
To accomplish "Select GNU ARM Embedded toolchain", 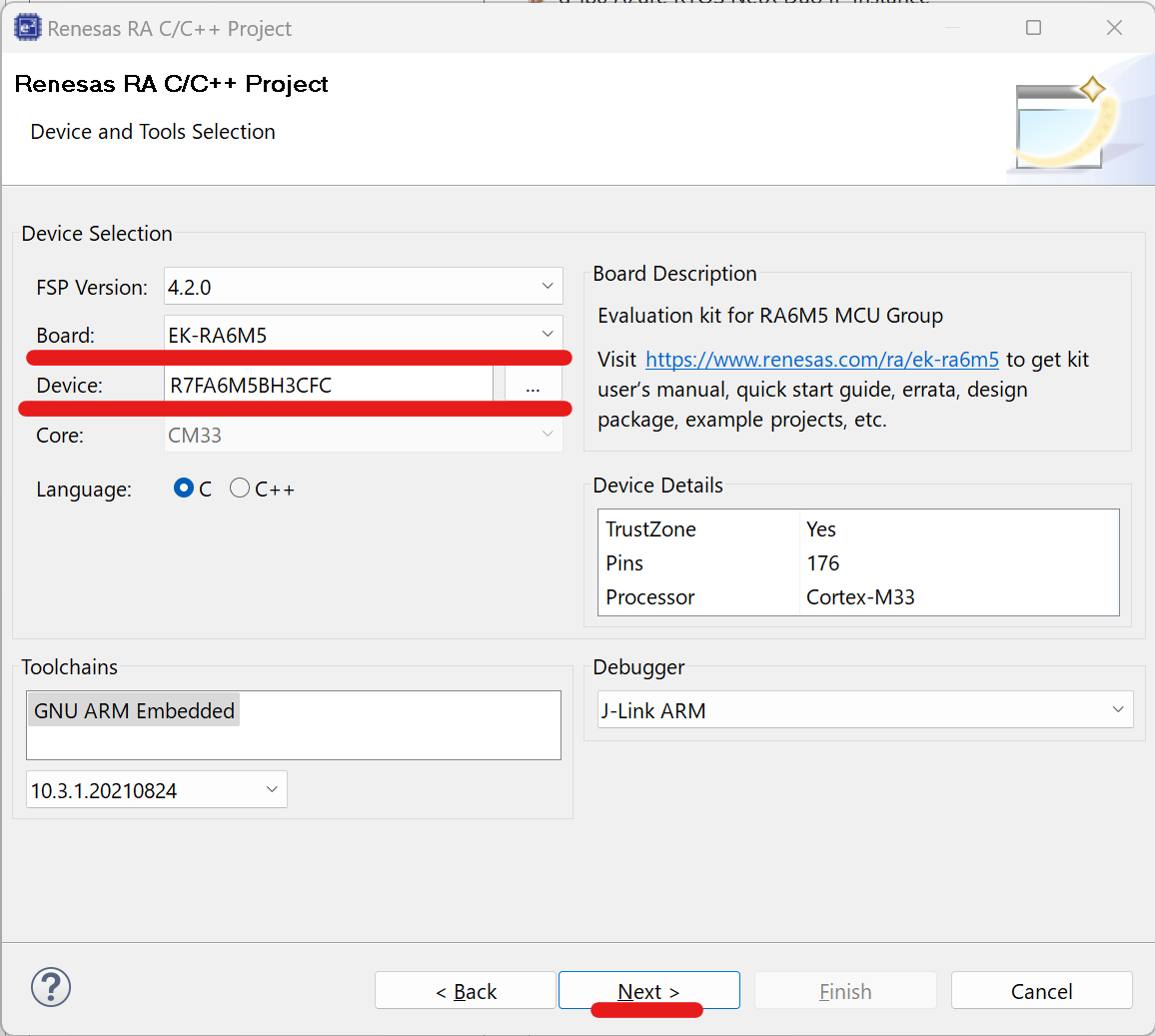I will pyautogui.click(x=134, y=710).
